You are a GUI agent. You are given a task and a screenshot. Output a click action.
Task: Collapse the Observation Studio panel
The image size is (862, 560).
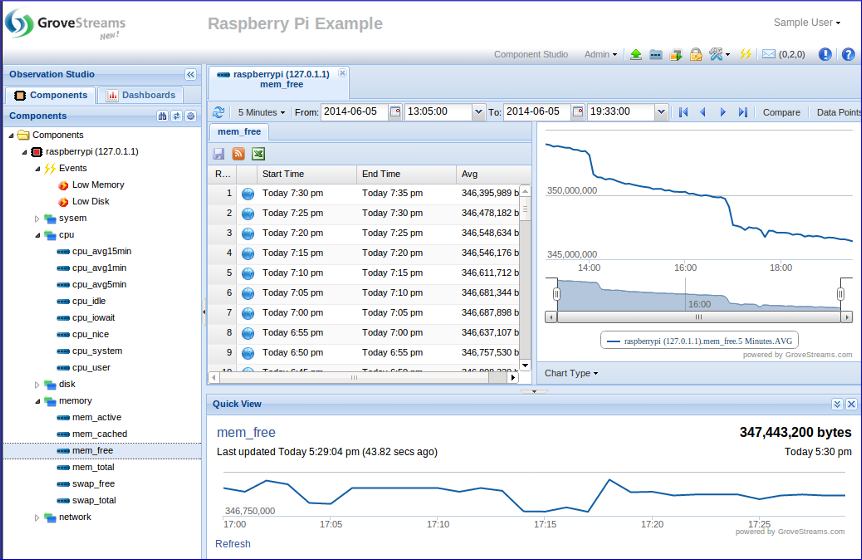(190, 75)
